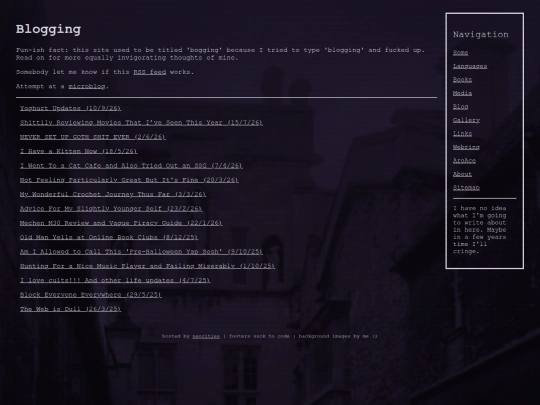Open the RSS feed link
Screen dimensions: 540x405
pos(149,72)
